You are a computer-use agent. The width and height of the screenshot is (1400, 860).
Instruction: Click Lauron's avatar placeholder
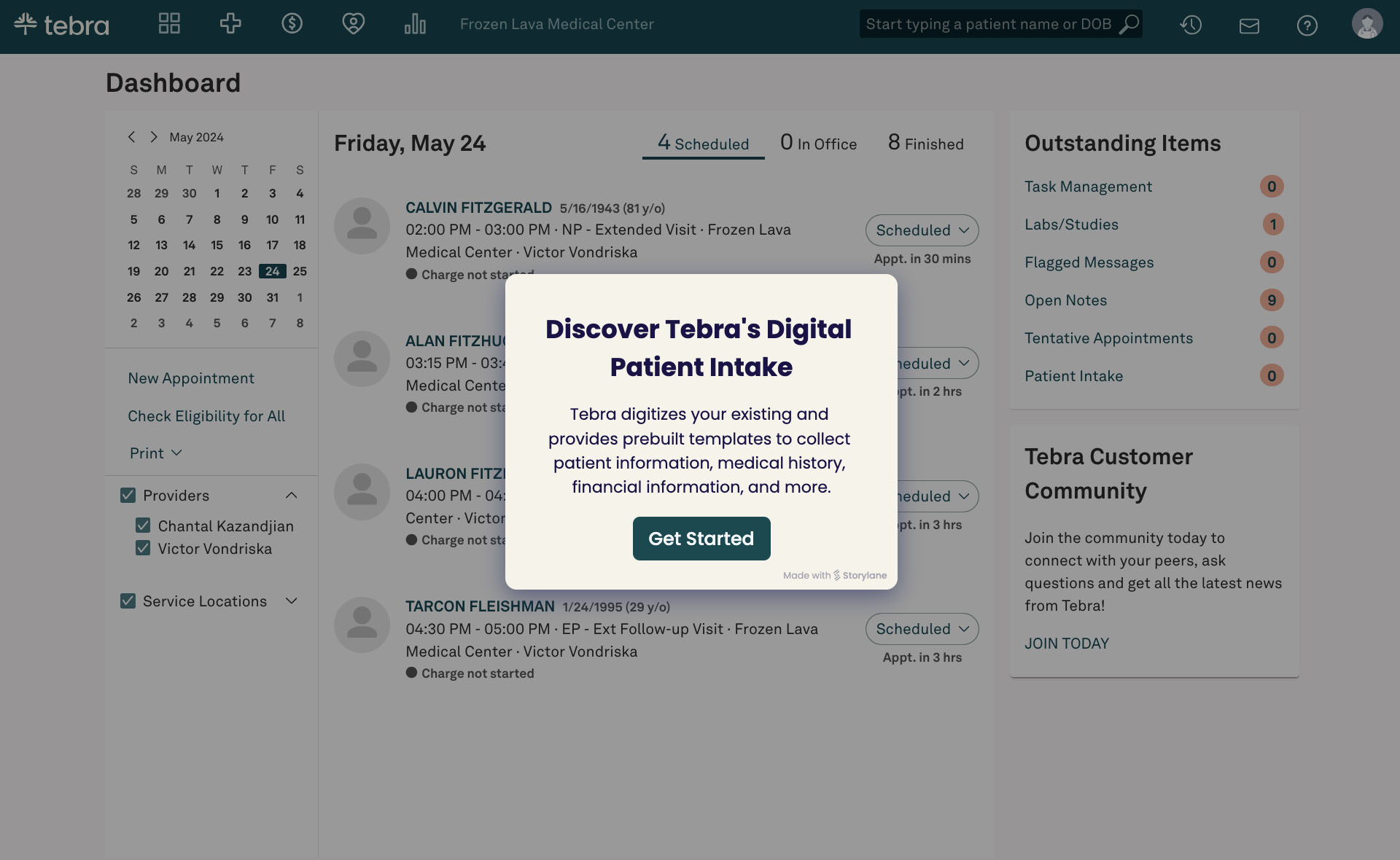point(362,492)
